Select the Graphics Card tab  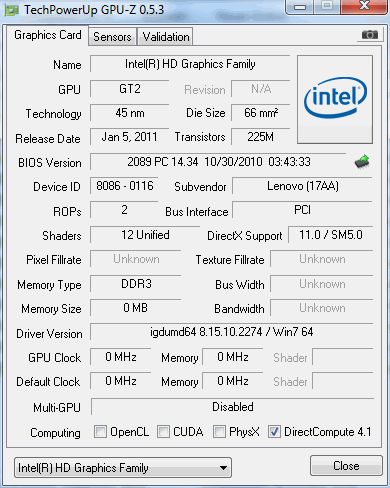pyautogui.click(x=48, y=35)
